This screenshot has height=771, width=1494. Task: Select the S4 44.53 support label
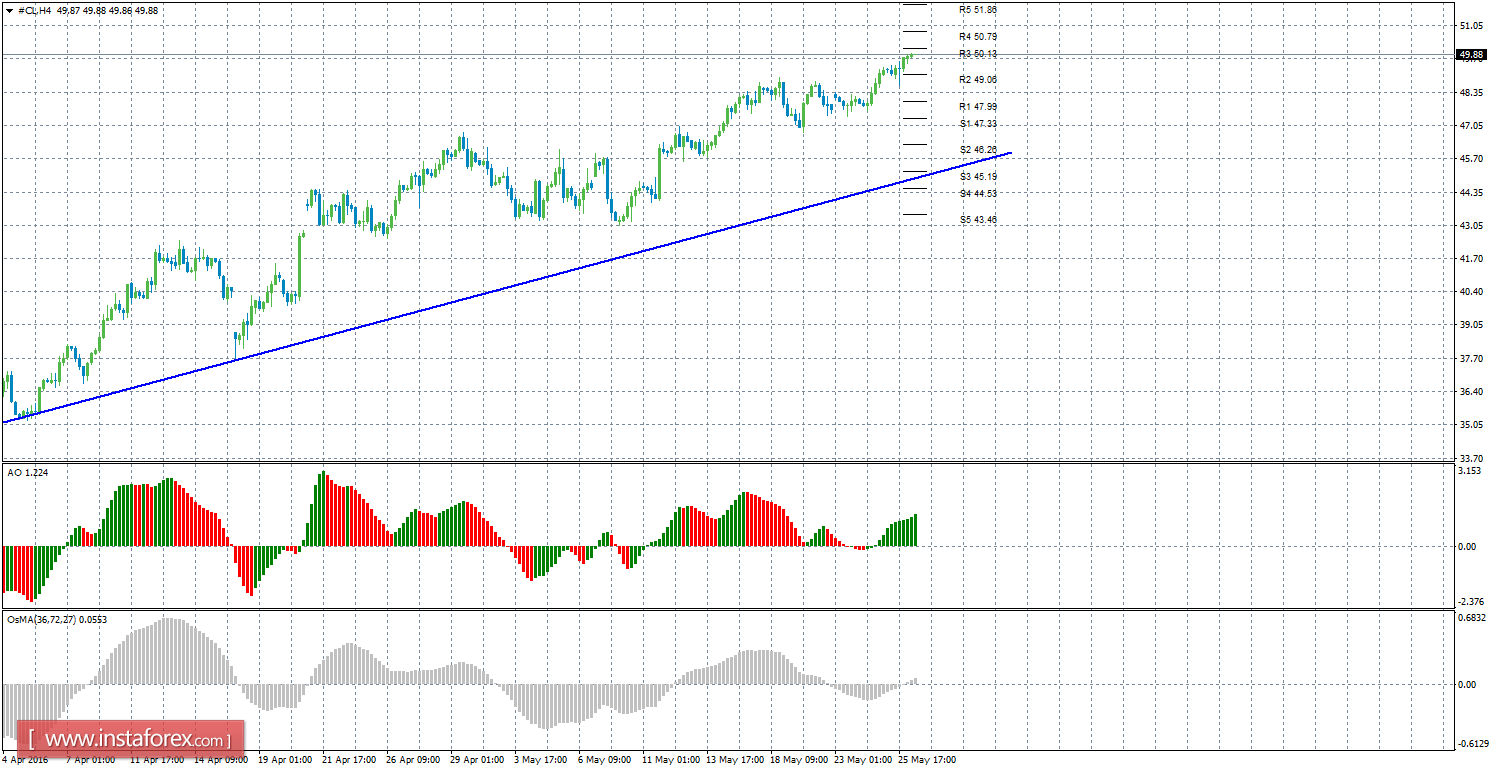click(x=978, y=194)
